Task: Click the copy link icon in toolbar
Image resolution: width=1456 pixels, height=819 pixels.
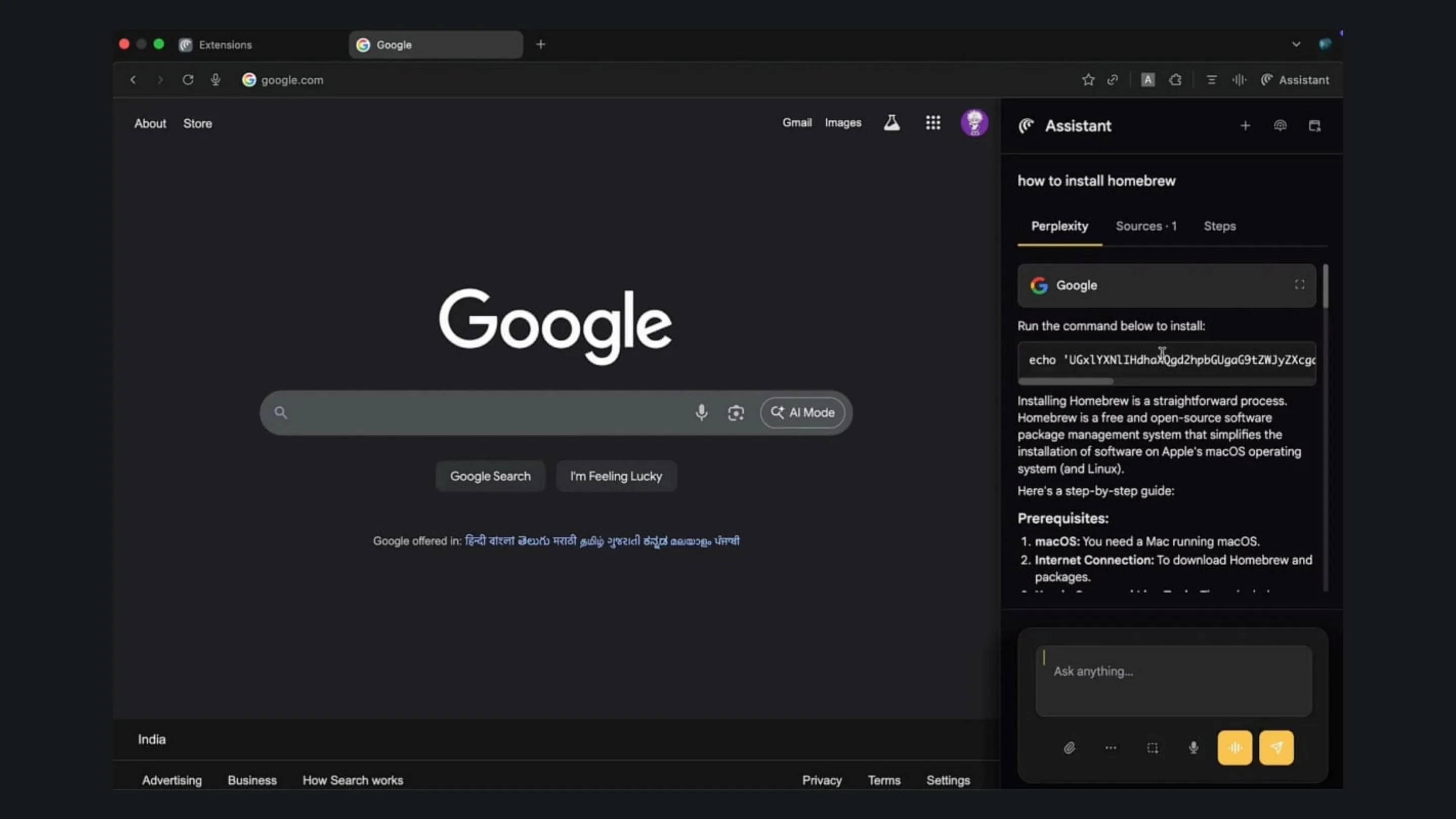Action: pos(1112,80)
